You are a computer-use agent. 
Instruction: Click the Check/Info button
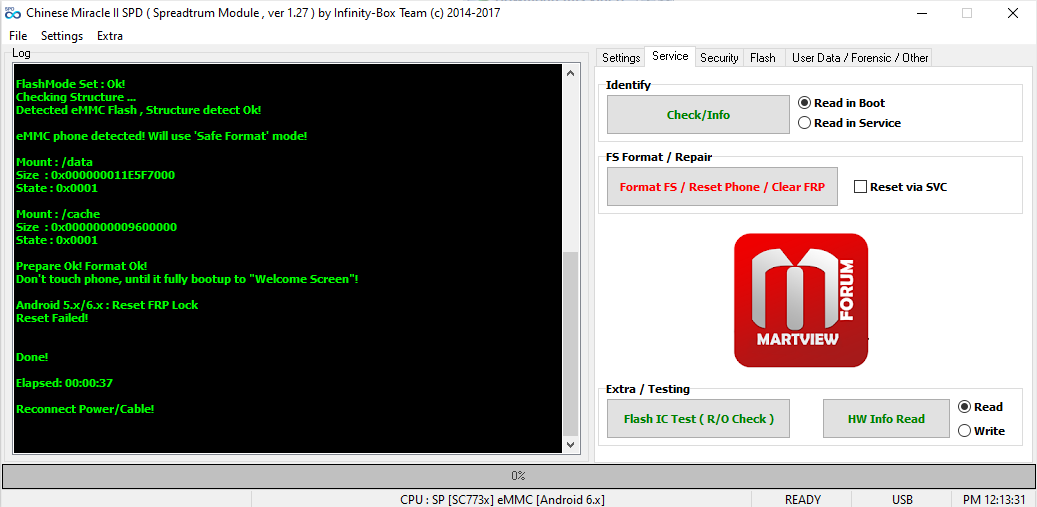[698, 115]
